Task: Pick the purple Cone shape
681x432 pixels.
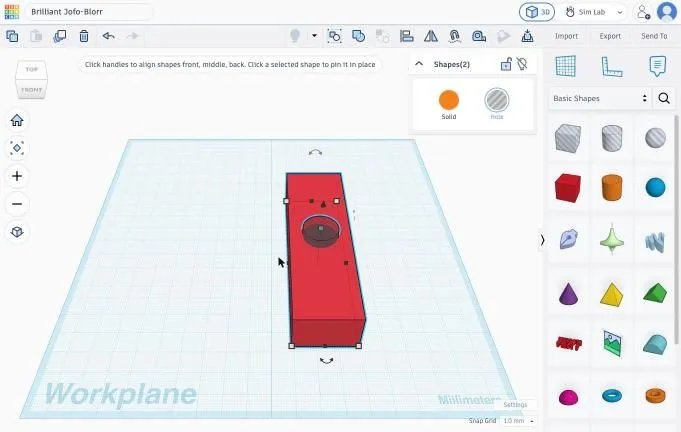Action: pos(568,293)
